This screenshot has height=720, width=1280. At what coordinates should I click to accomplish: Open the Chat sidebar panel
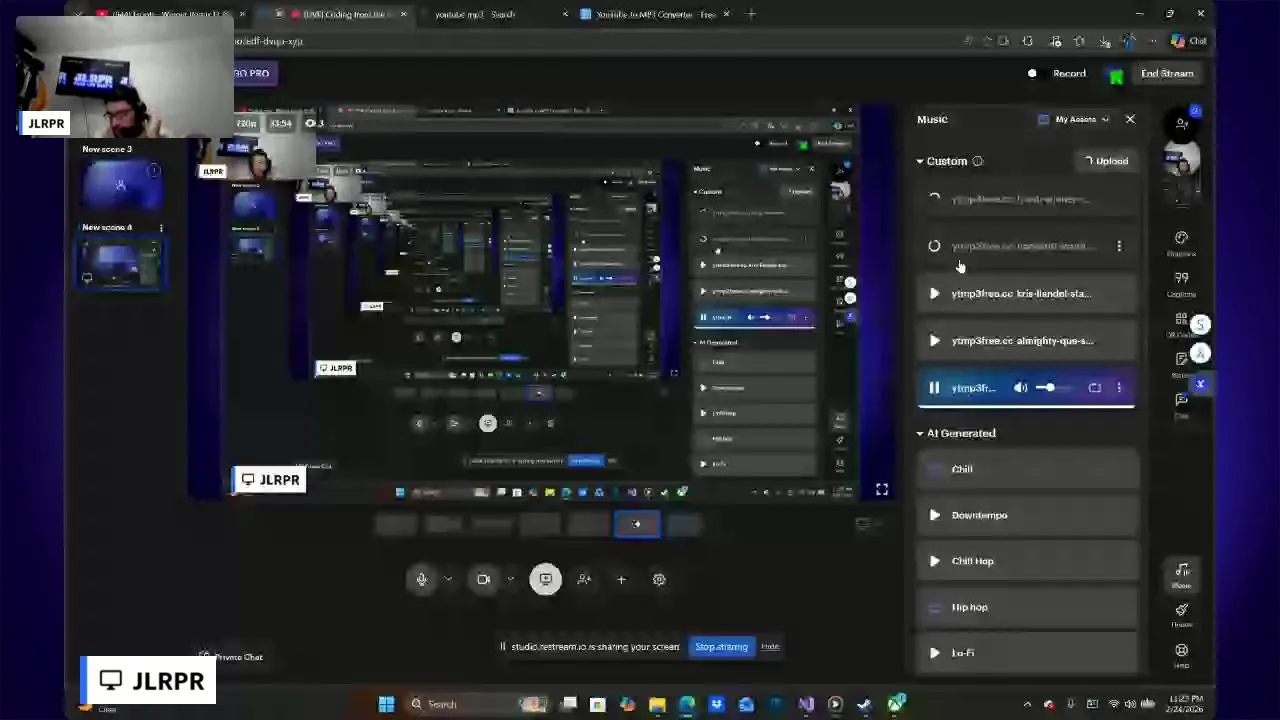click(x=1181, y=406)
